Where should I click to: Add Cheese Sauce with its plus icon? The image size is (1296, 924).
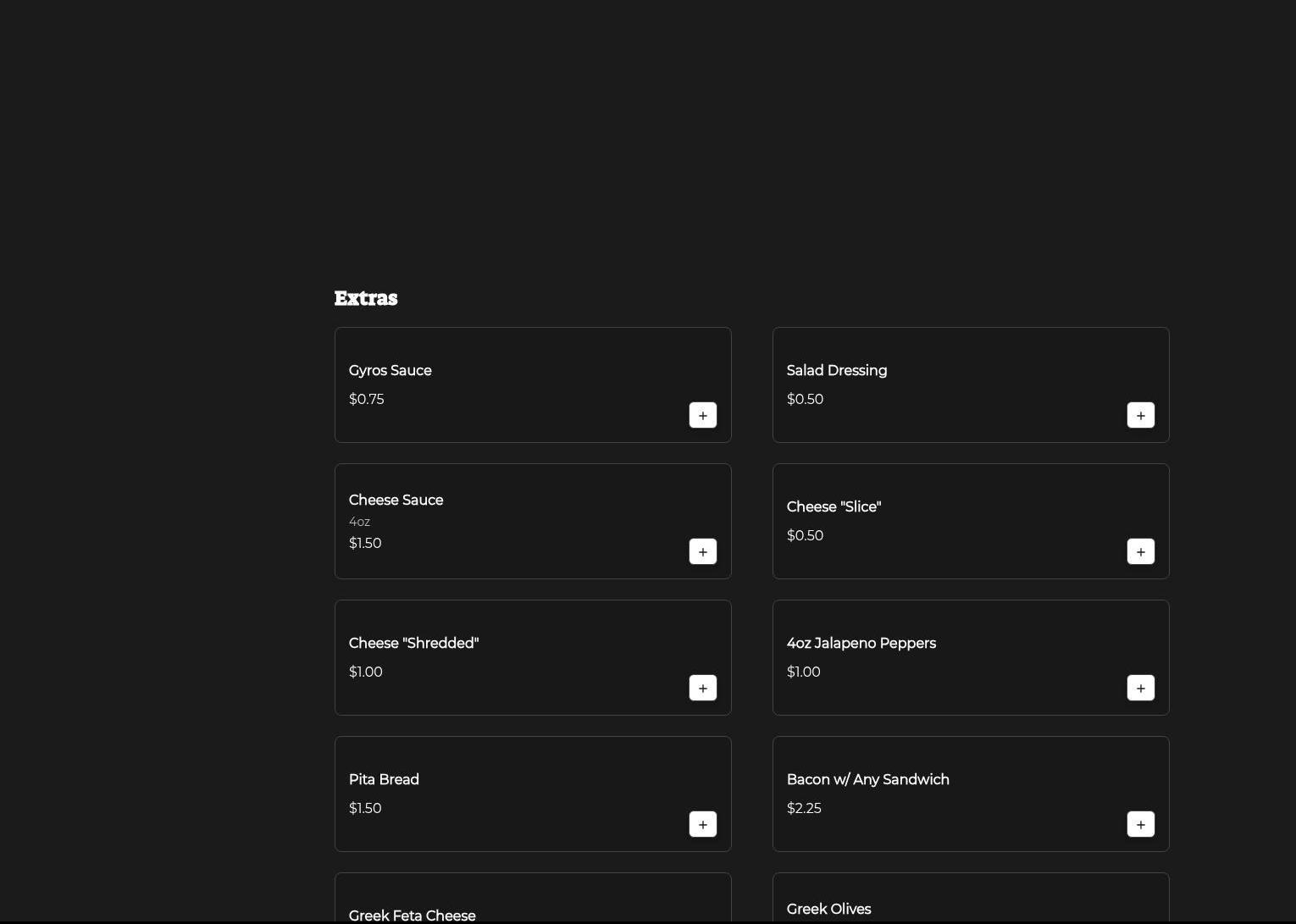coord(702,551)
